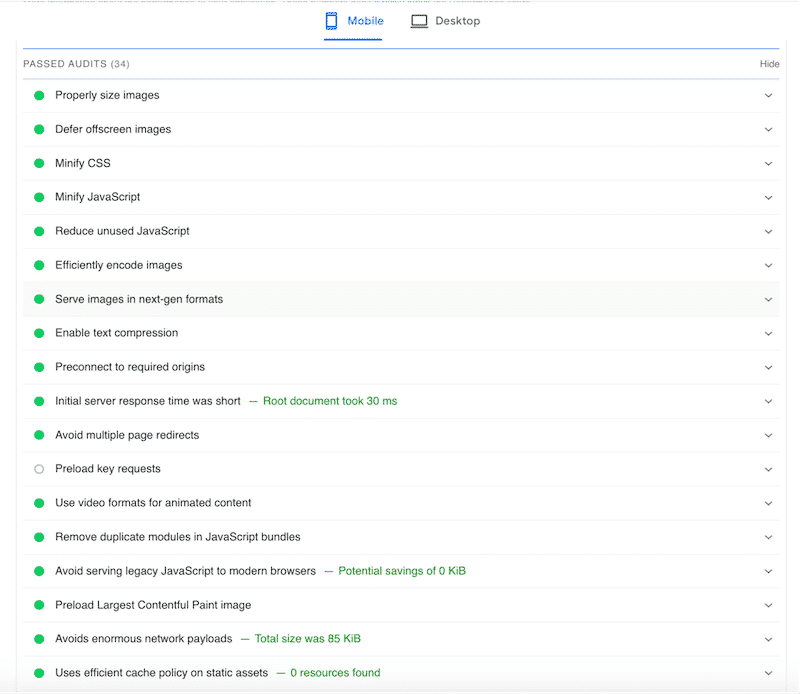Expand the Reduce unused JavaScript audit
This screenshot has height=694, width=800.
pos(768,231)
